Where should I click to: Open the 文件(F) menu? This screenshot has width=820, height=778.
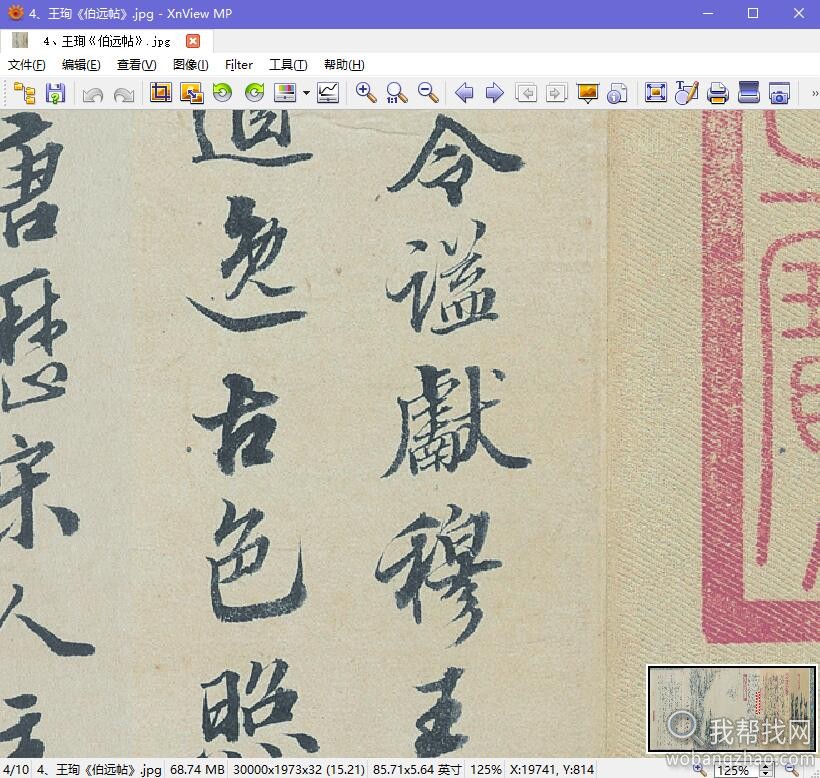[x=27, y=65]
